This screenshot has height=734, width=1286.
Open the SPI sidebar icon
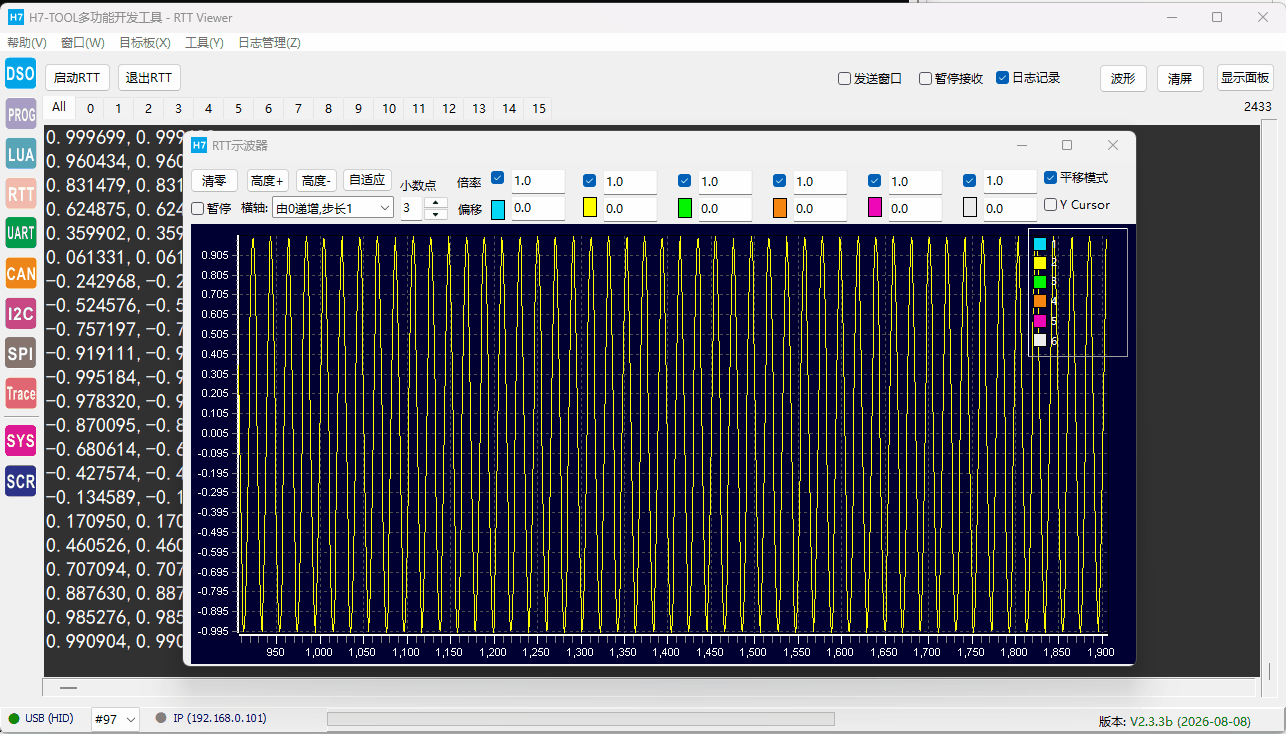tap(20, 353)
